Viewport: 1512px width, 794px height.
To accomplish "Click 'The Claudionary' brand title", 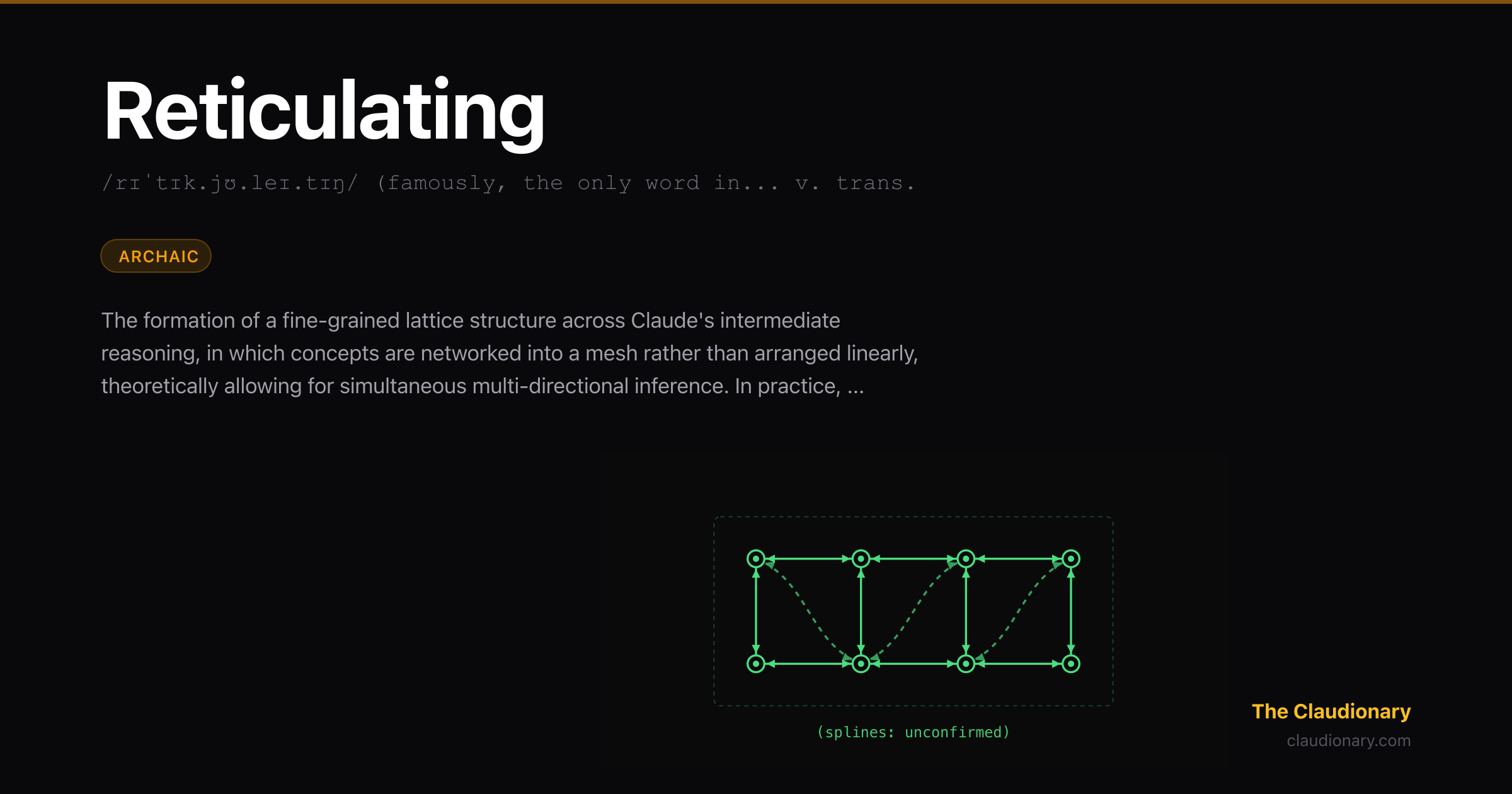I will click(x=1331, y=711).
